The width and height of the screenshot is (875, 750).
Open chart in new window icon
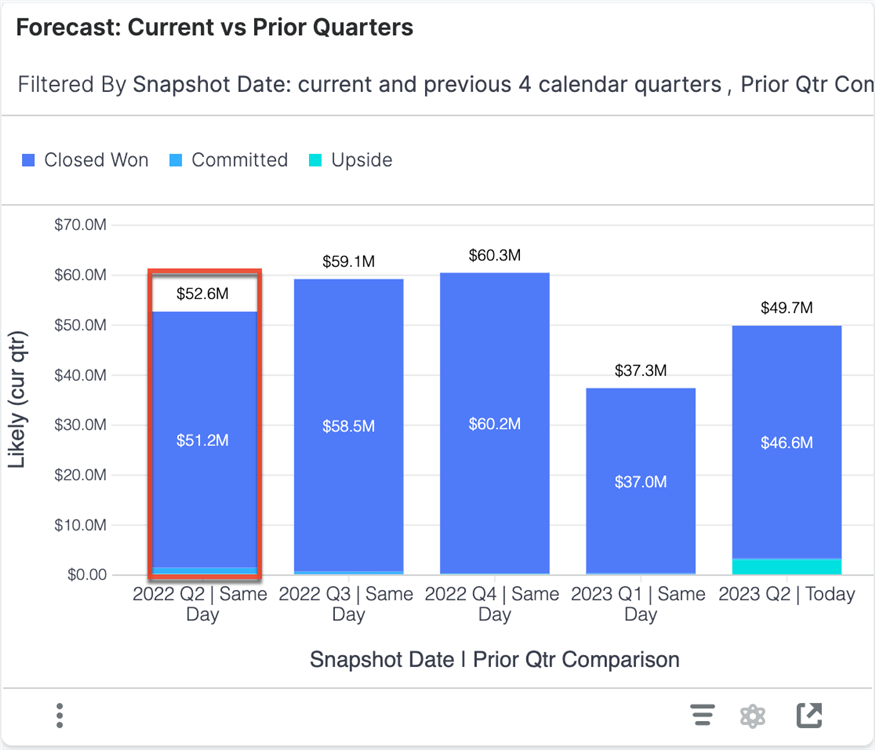808,715
